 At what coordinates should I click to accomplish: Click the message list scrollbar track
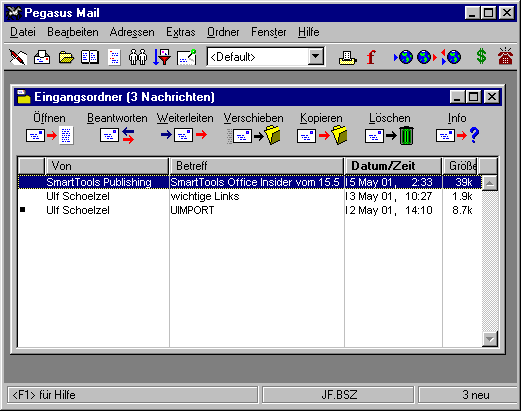click(x=490, y=261)
